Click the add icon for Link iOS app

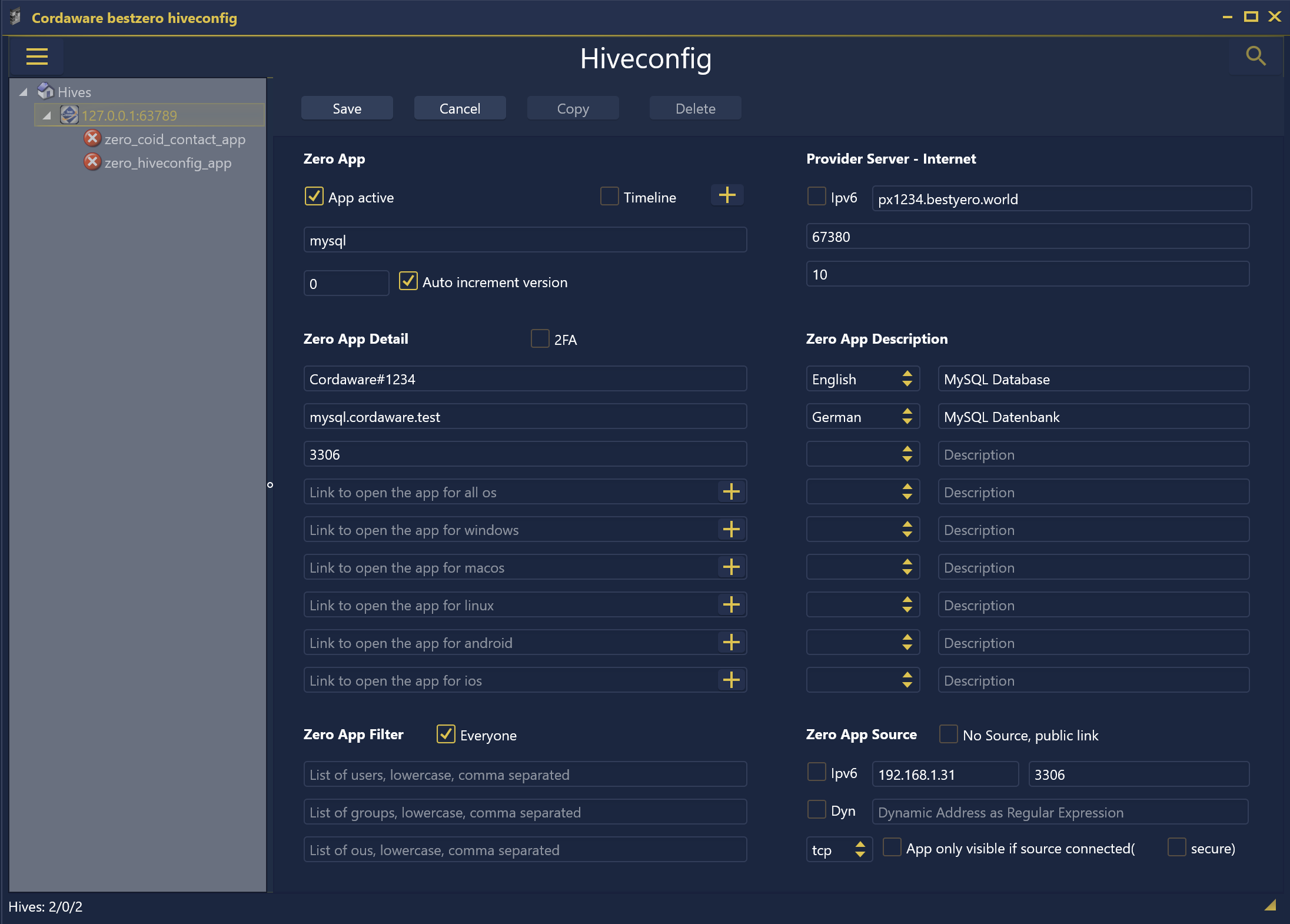(x=731, y=679)
